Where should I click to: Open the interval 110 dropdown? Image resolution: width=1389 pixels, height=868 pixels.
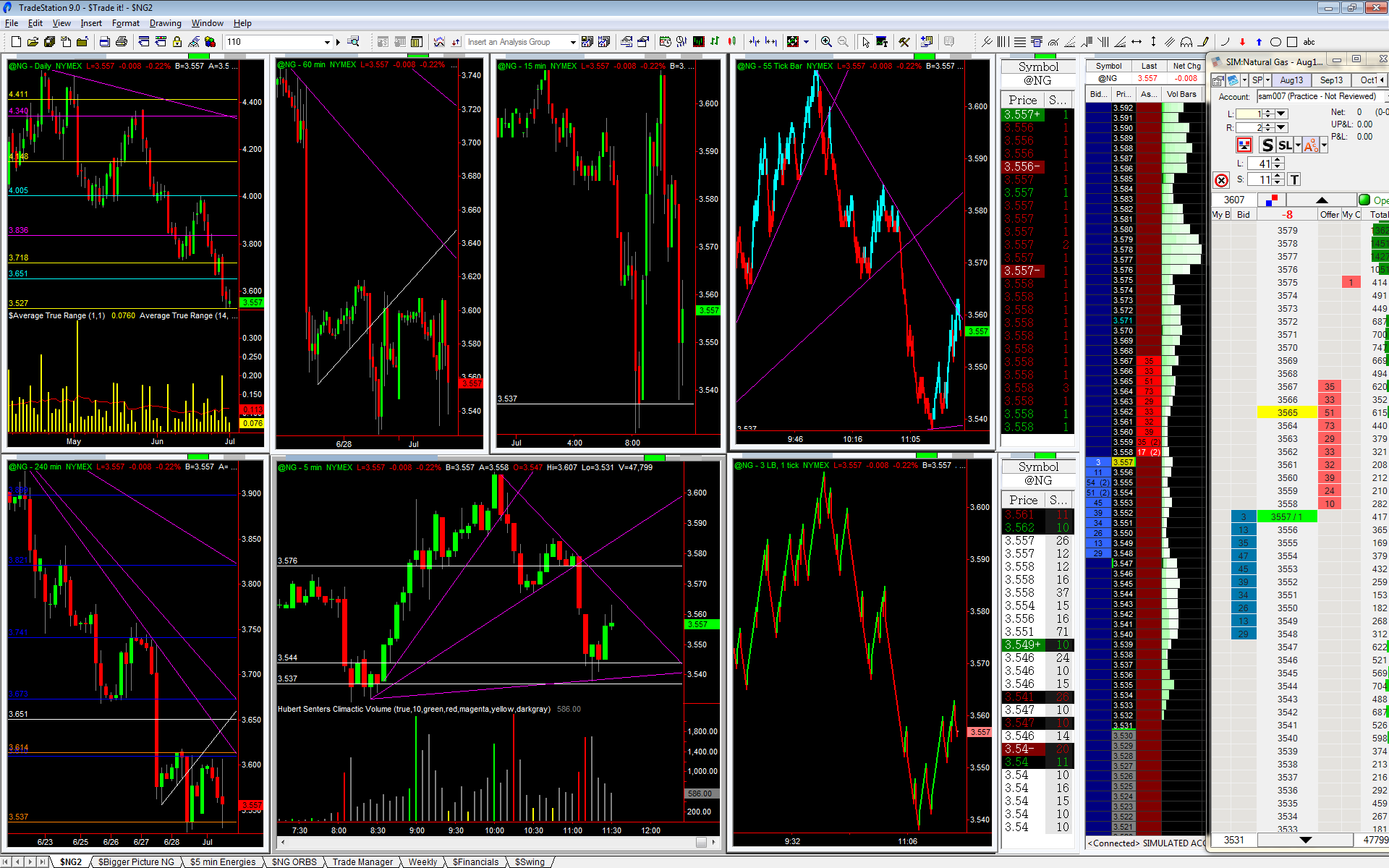point(327,42)
